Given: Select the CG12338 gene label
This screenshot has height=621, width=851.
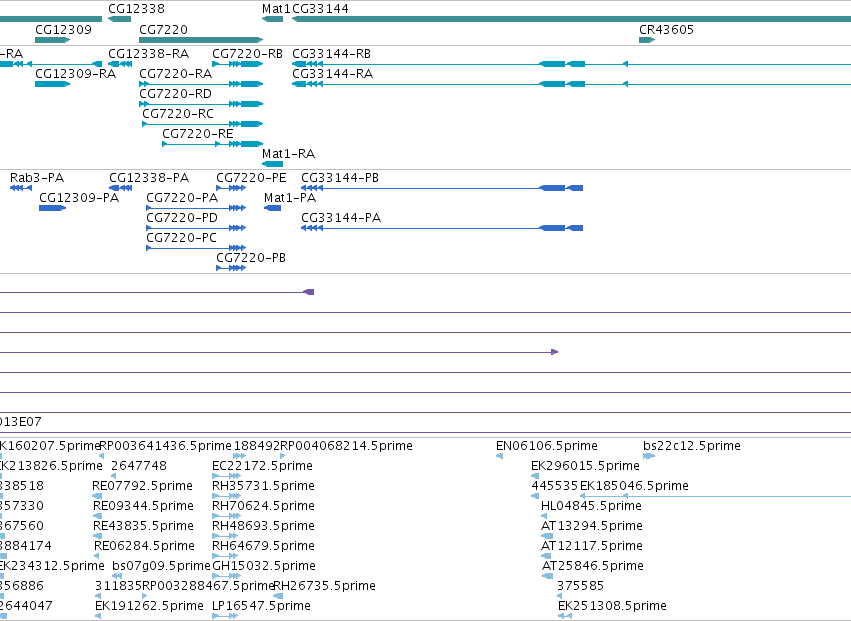Looking at the screenshot, I should [x=136, y=9].
